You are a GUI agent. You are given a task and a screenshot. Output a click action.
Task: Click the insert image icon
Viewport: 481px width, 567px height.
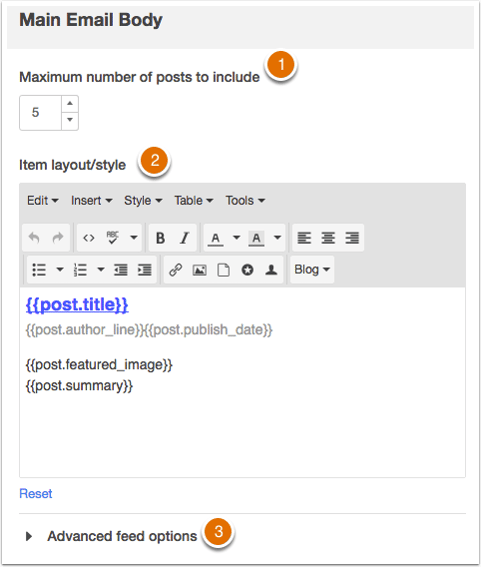point(200,270)
